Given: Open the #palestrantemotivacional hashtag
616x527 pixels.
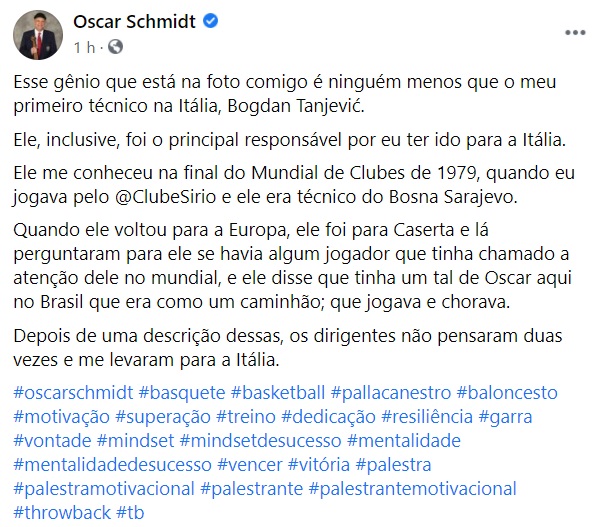Looking at the screenshot, I should pos(413,489).
